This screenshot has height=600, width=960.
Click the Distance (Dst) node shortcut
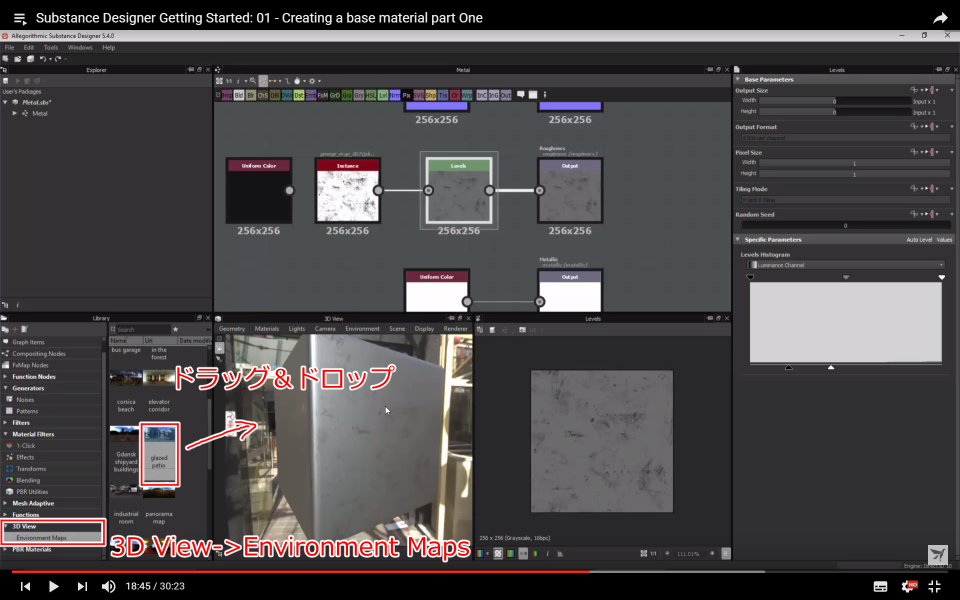(x=299, y=95)
